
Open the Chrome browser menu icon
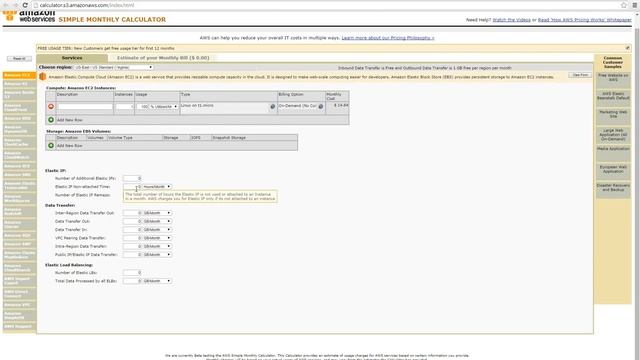(635, 5)
